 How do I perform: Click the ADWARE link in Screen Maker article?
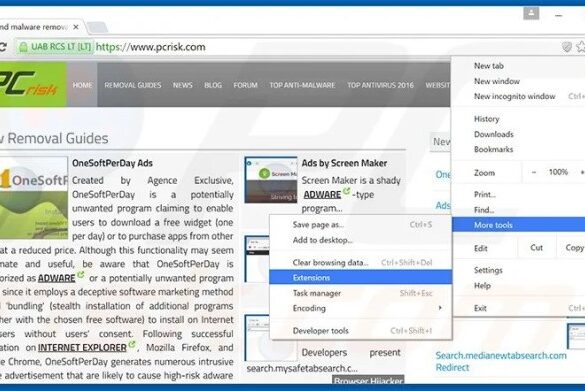[x=322, y=195]
